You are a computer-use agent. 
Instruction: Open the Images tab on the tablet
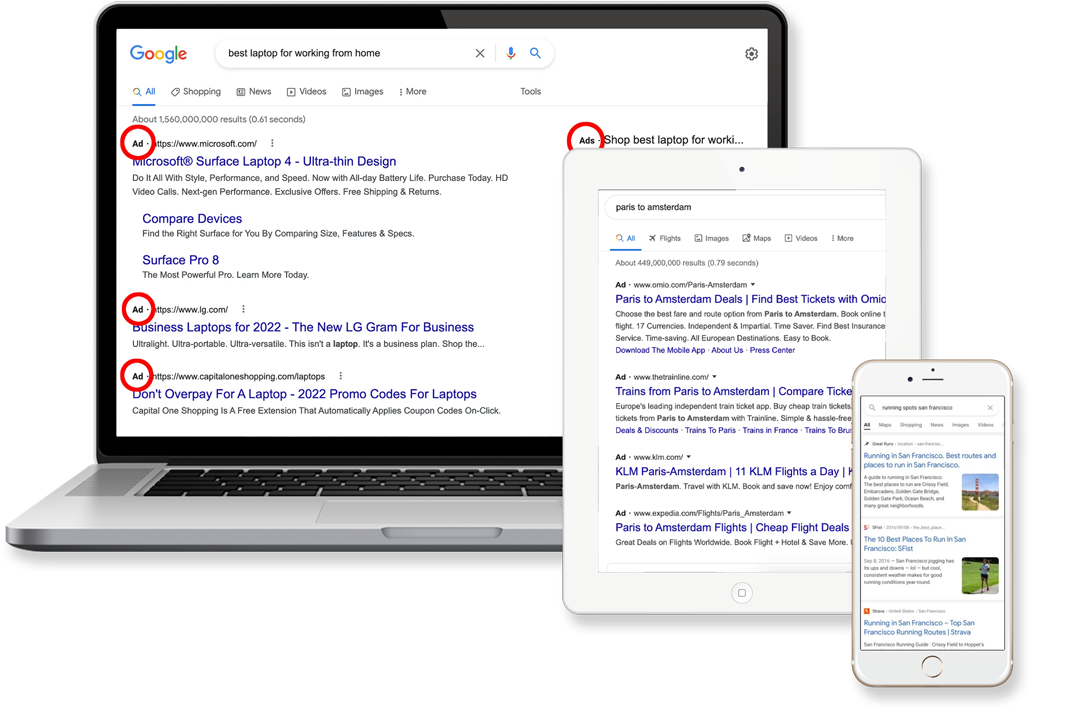[712, 238]
